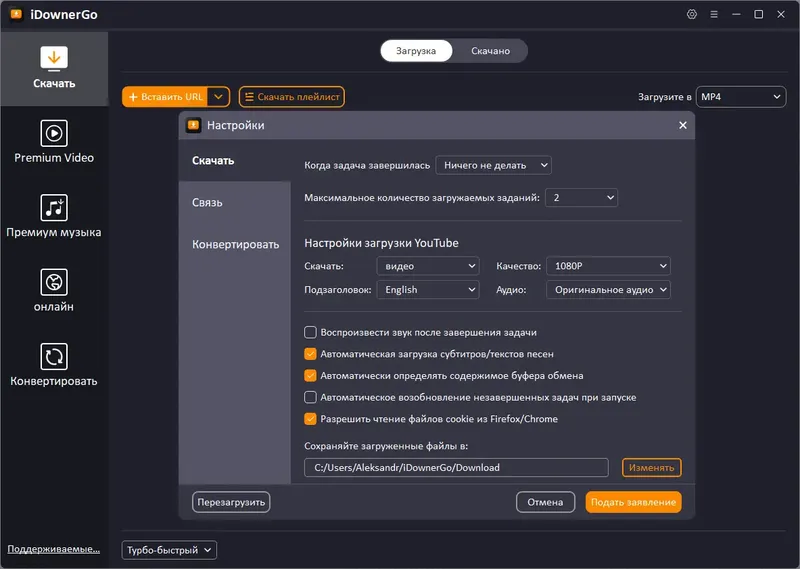The height and width of the screenshot is (569, 800).
Task: Open the Конвертировать section icon
Action: coord(53,356)
